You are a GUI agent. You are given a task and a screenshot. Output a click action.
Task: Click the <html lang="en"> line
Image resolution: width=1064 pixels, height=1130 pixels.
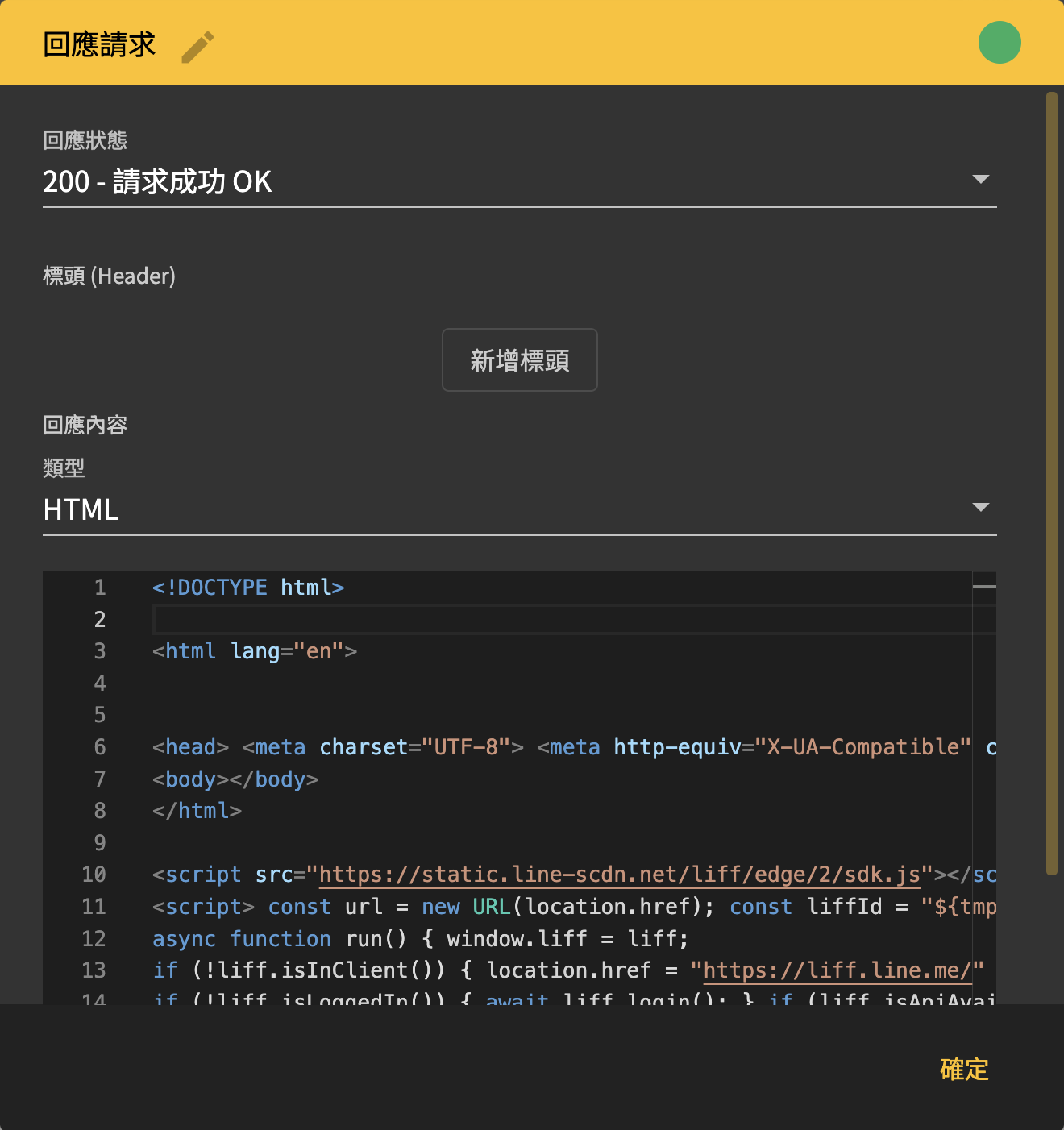(x=255, y=651)
